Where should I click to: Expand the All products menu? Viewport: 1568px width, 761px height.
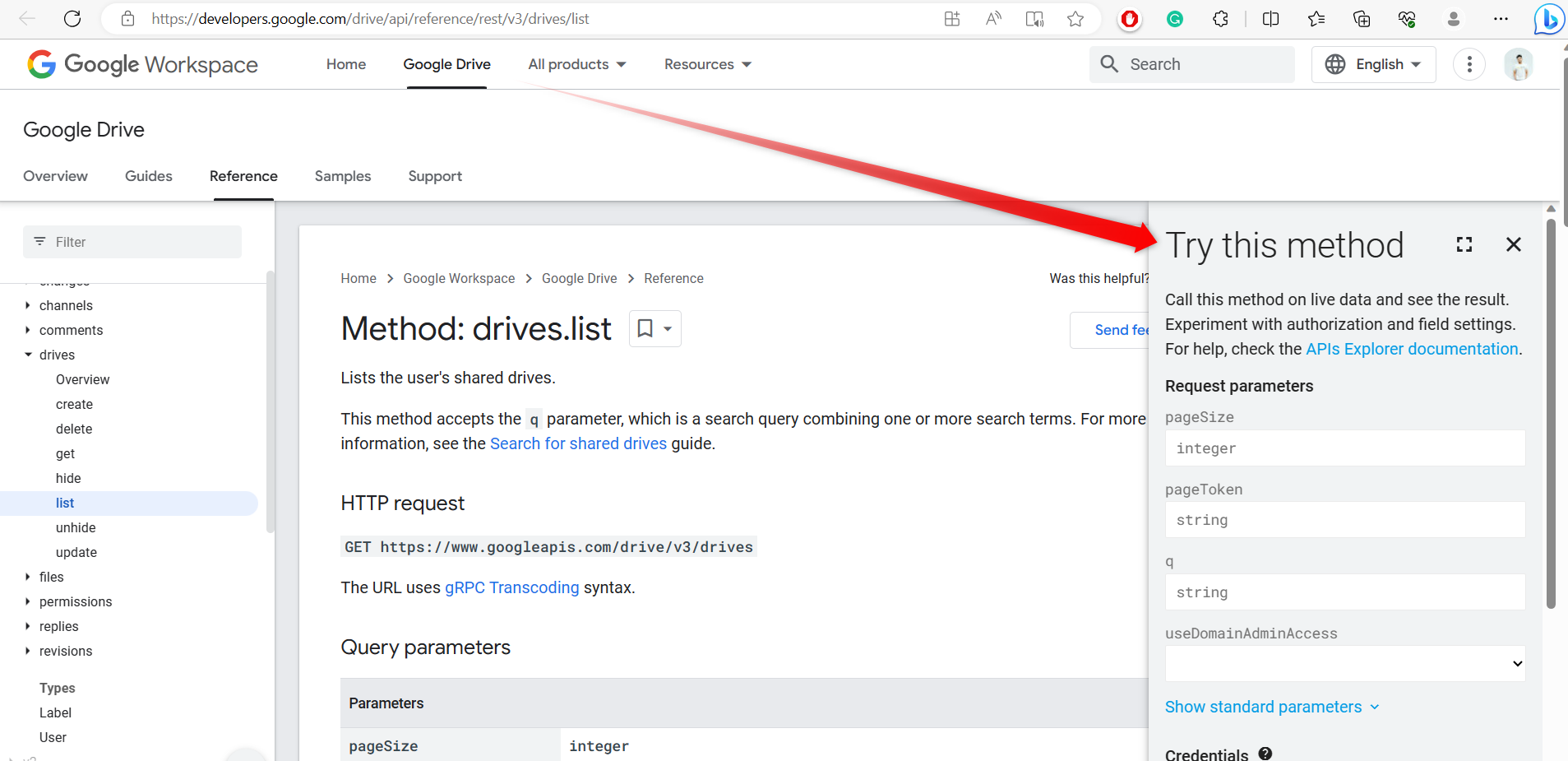(x=577, y=64)
